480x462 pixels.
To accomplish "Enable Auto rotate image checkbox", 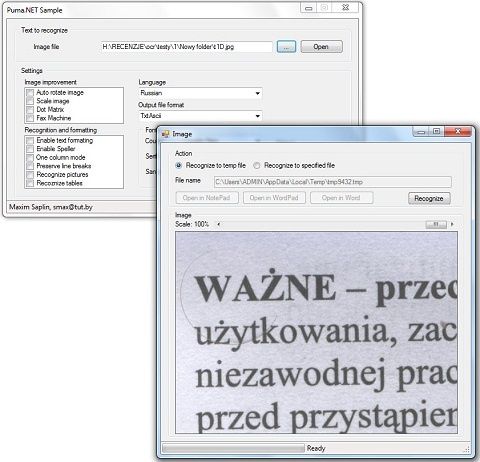I will click(x=30, y=92).
